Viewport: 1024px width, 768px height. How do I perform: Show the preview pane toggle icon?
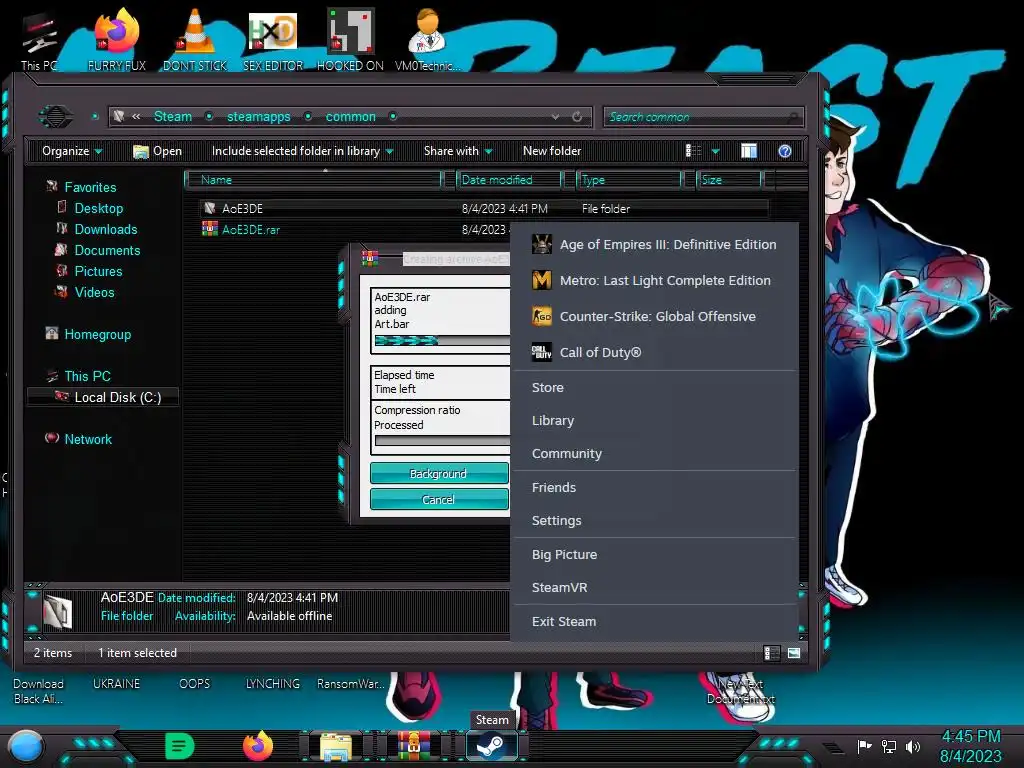(x=748, y=151)
